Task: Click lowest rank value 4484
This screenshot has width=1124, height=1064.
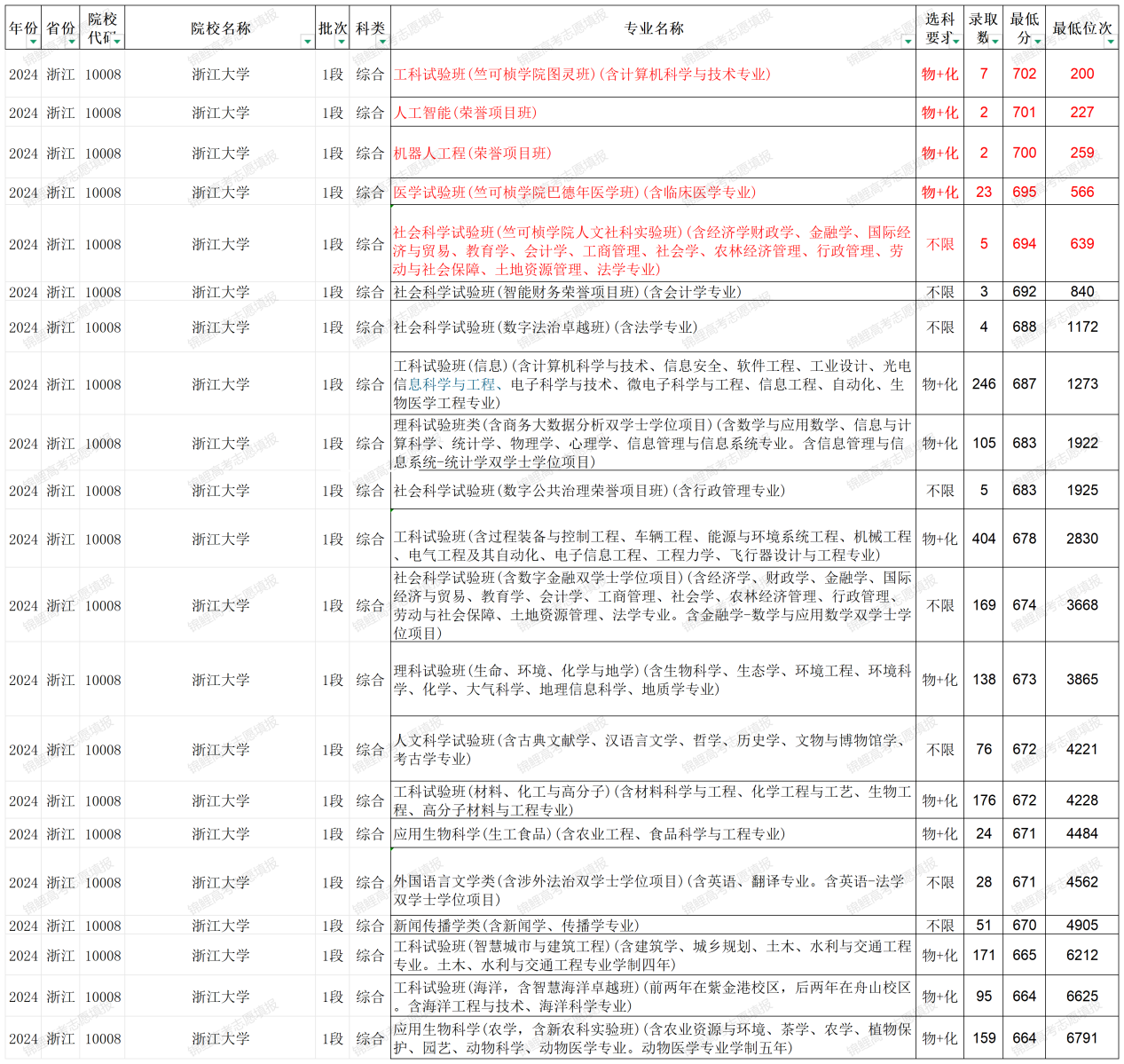Action: point(1082,834)
